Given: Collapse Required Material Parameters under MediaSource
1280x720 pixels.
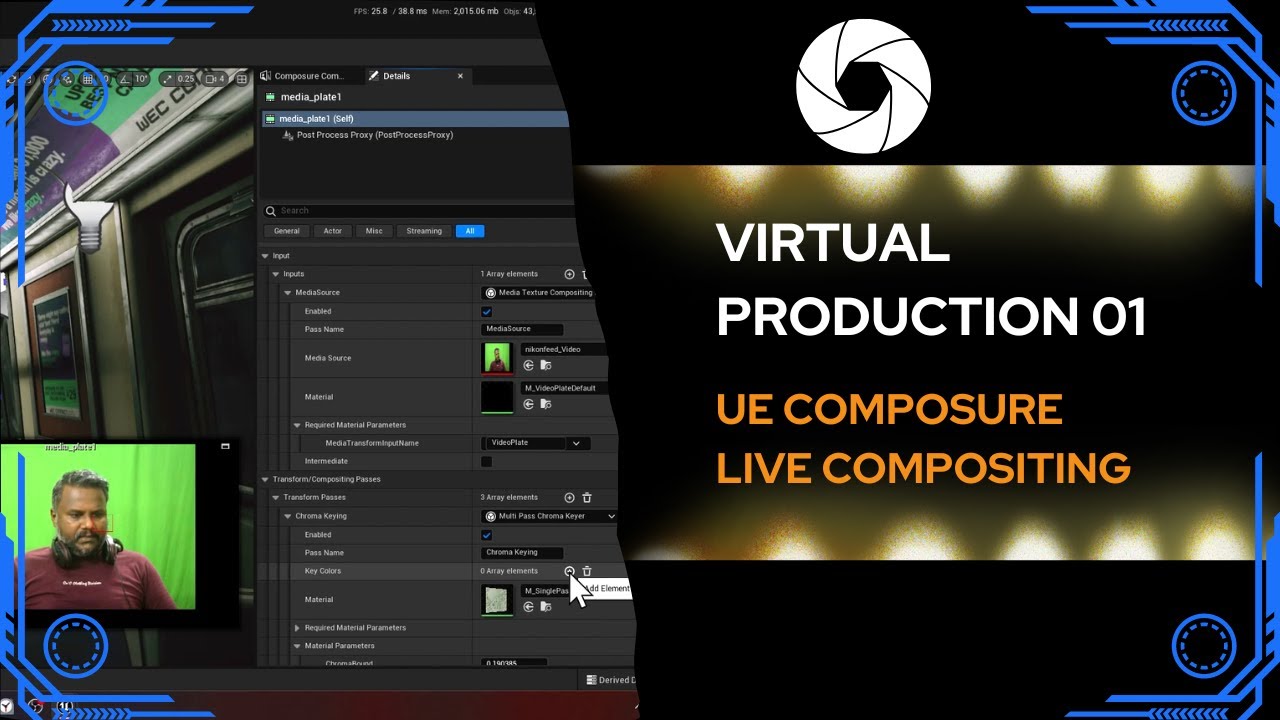Looking at the screenshot, I should coord(297,425).
